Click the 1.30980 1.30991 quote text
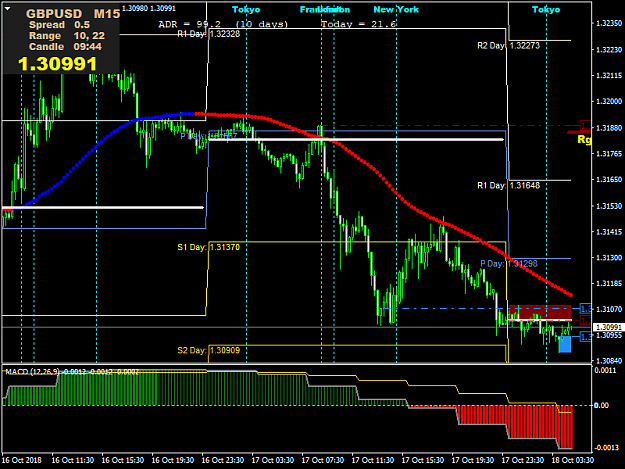 tap(149, 8)
